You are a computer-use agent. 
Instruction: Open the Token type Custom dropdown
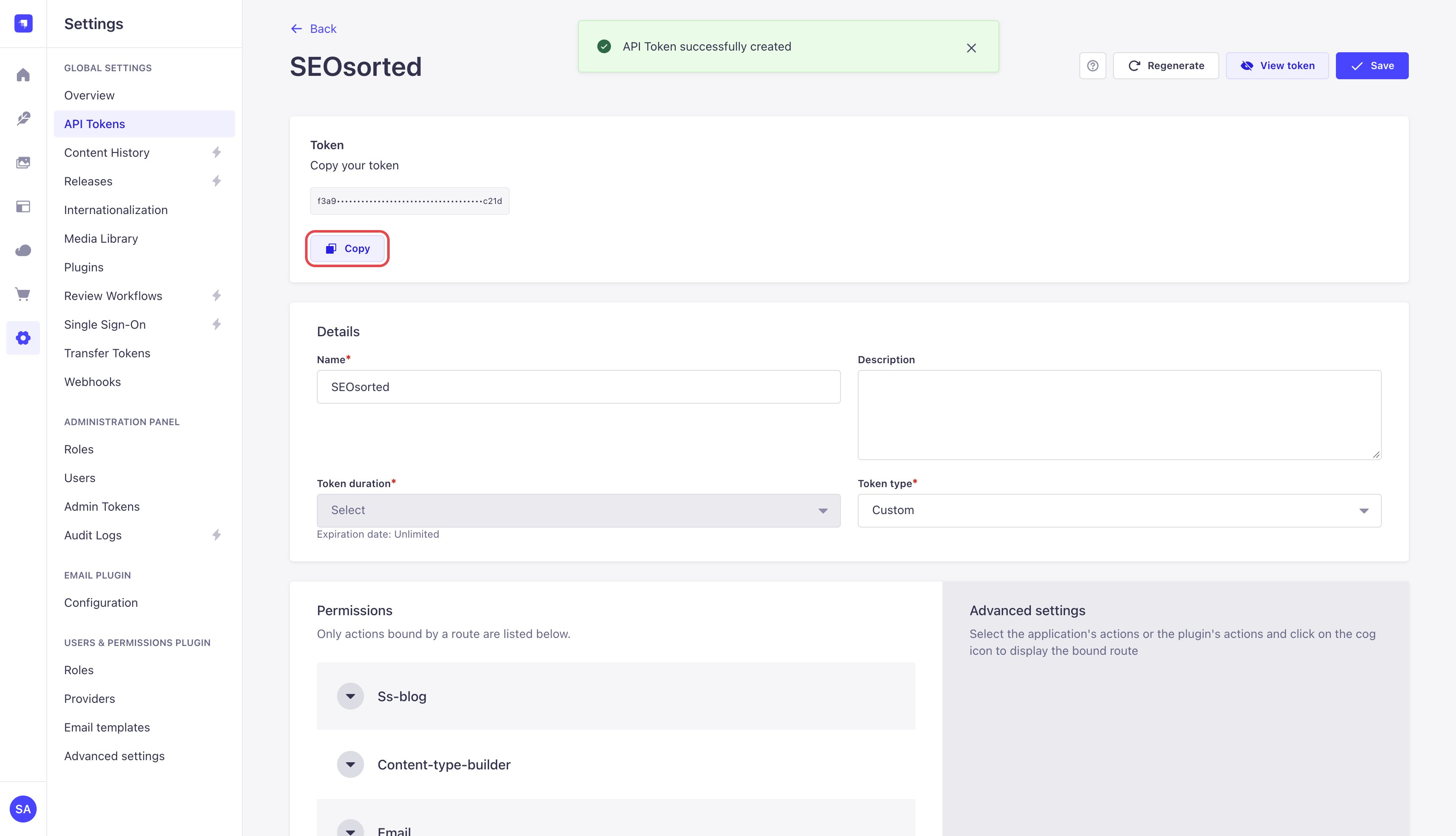coord(1119,510)
